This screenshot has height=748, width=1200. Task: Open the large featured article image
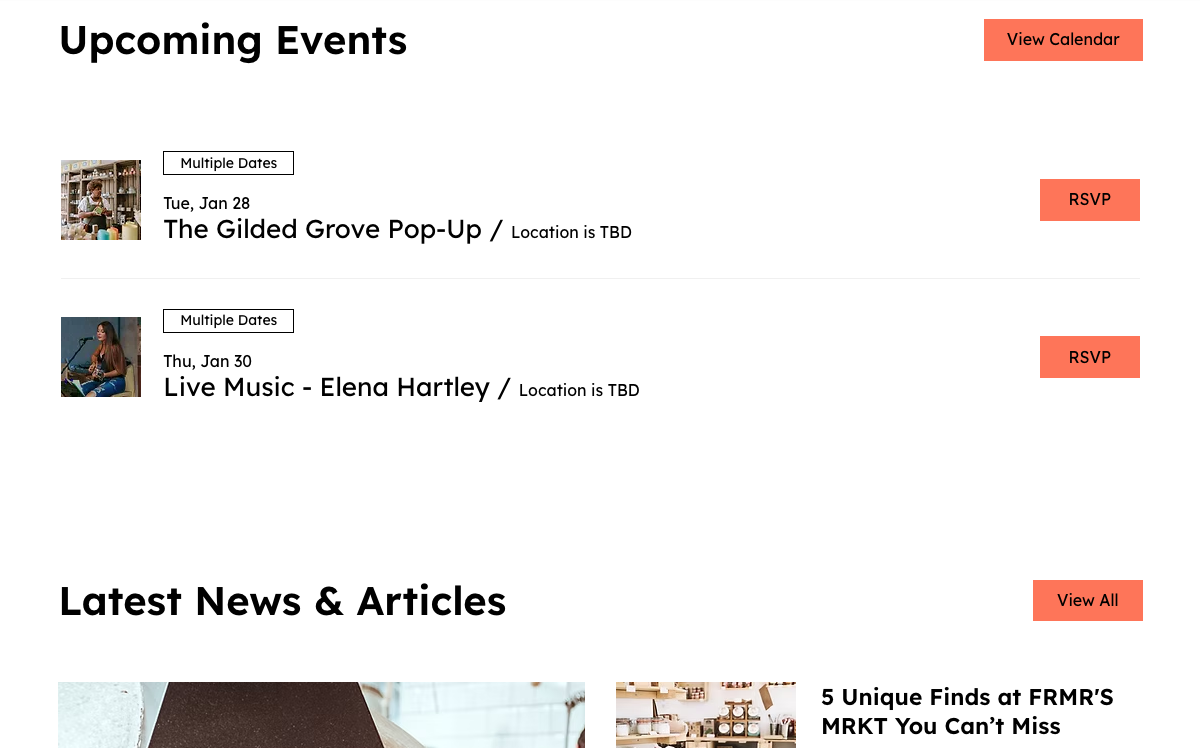pyautogui.click(x=321, y=715)
